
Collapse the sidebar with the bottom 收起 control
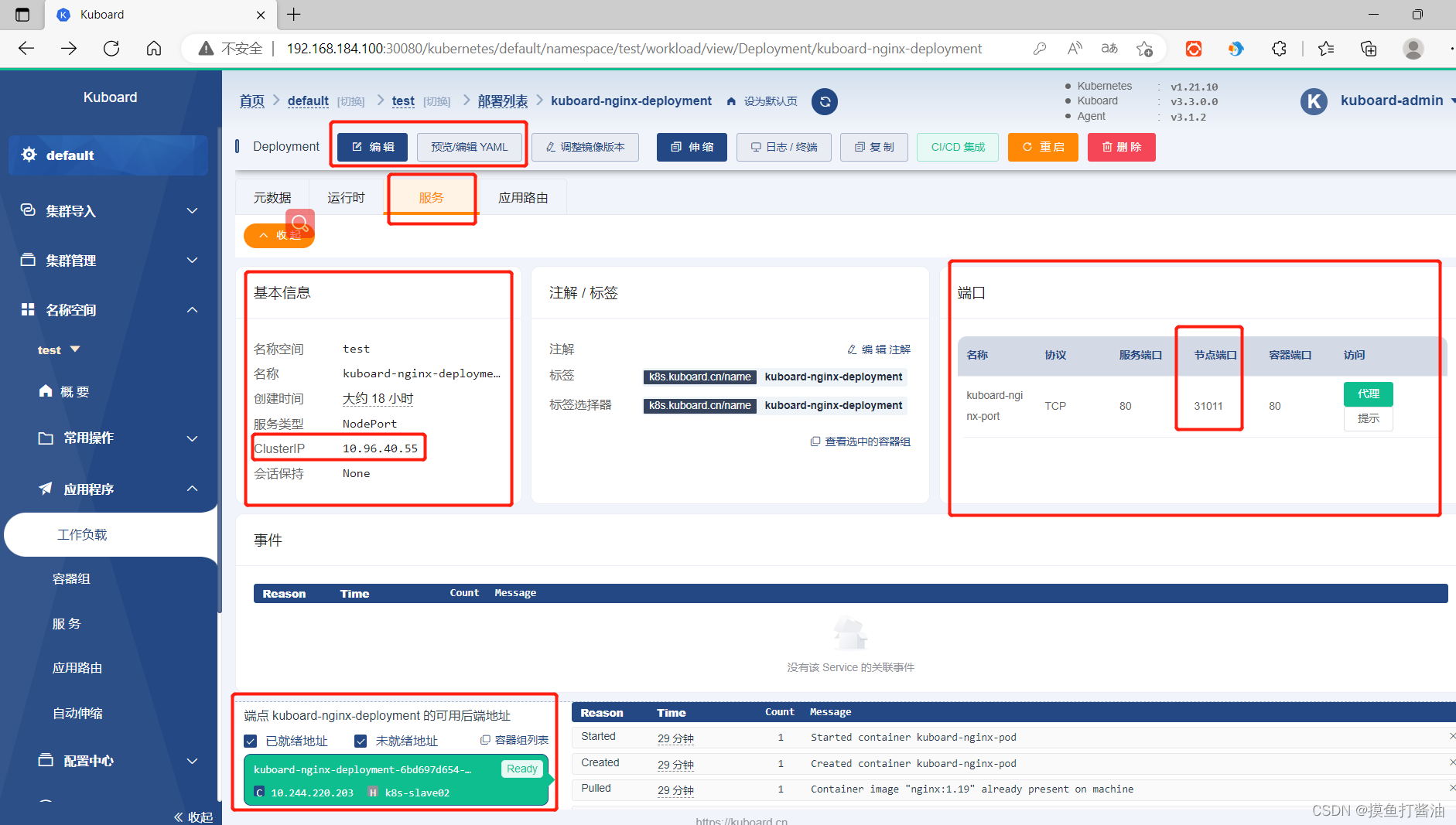[x=193, y=816]
